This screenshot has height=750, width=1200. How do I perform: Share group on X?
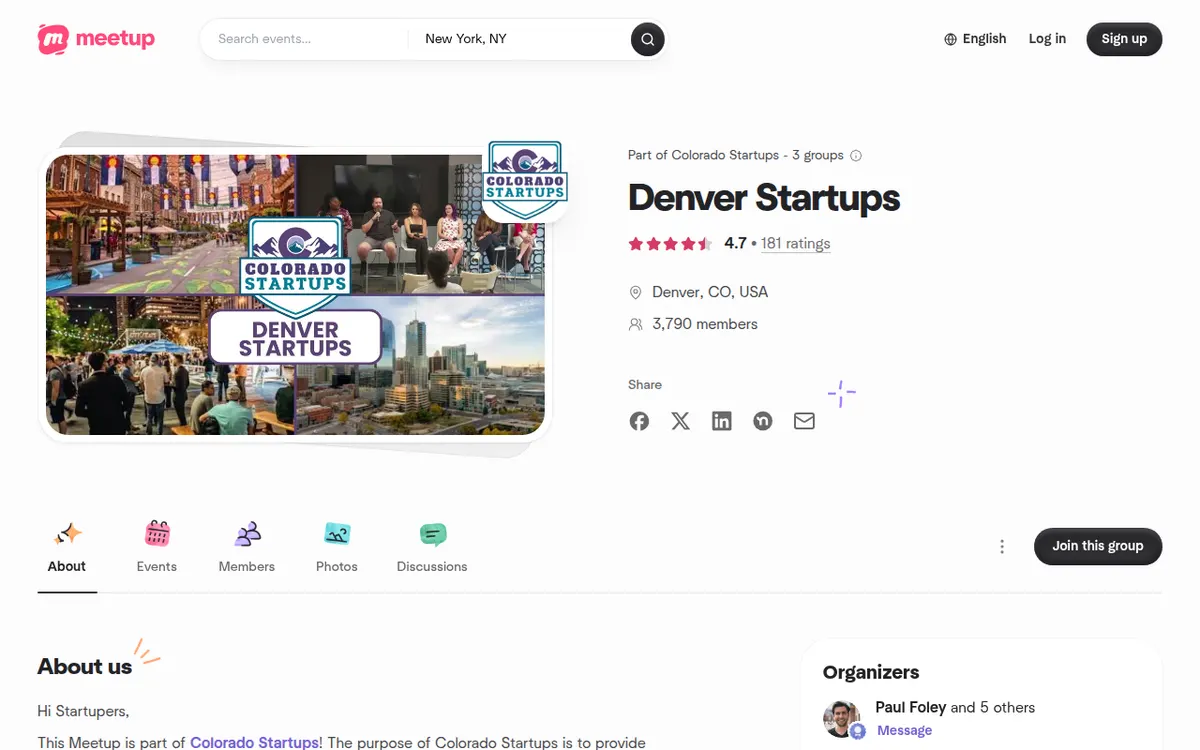680,421
